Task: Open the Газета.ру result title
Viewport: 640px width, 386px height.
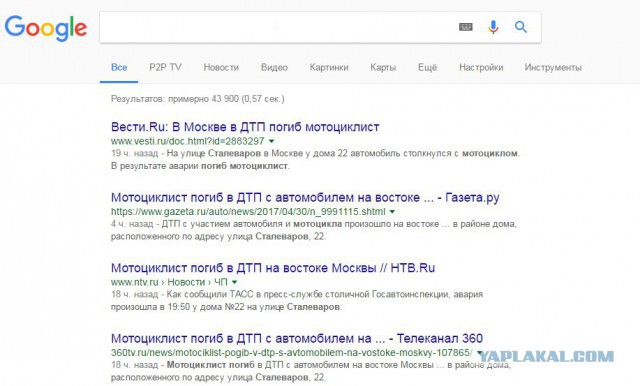Action: tap(305, 197)
